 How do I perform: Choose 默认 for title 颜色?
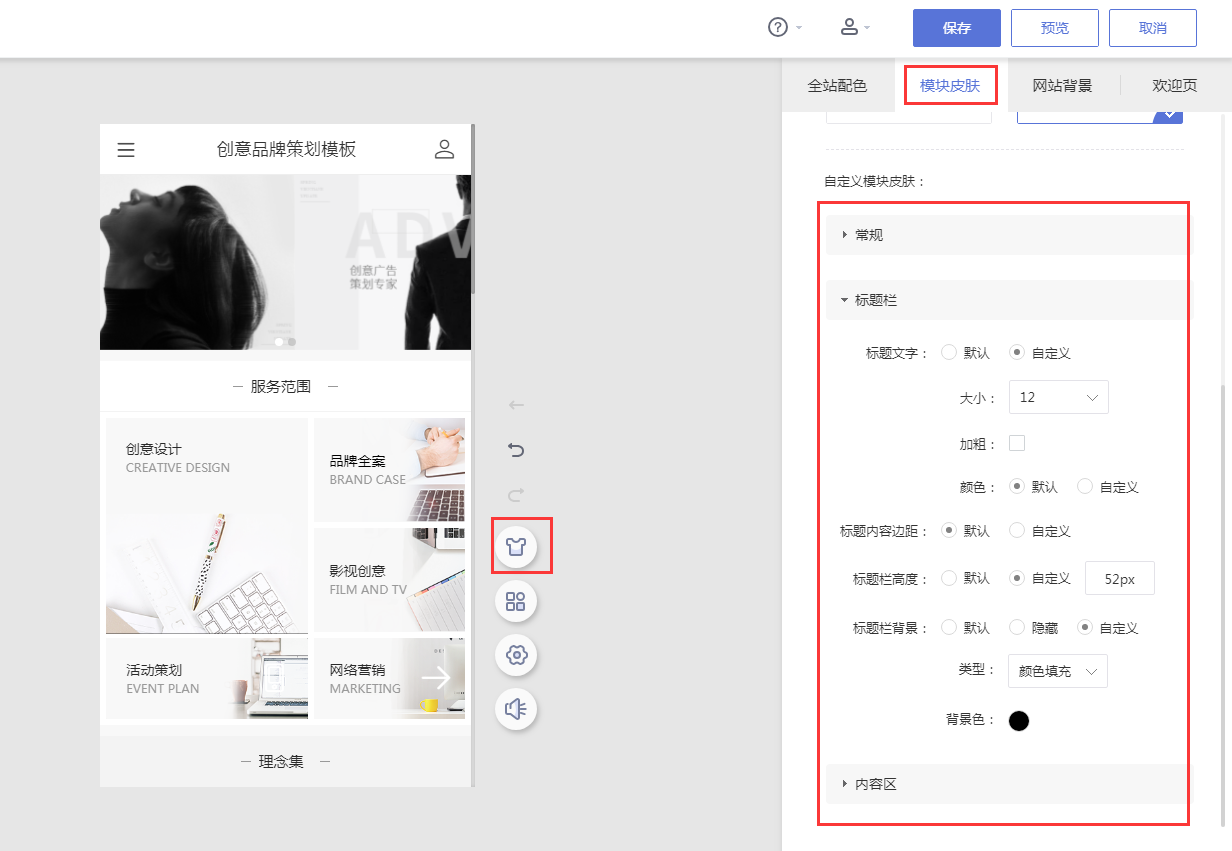1017,487
